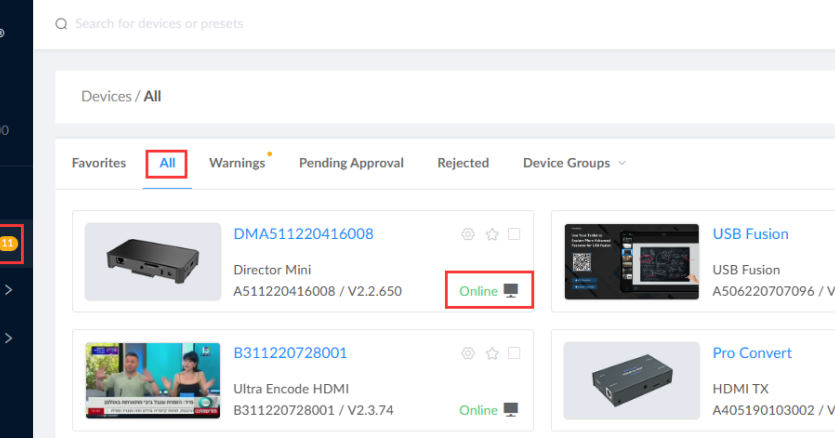Expand the Device Groups dropdown
The width and height of the screenshot is (835, 438).
coord(575,163)
